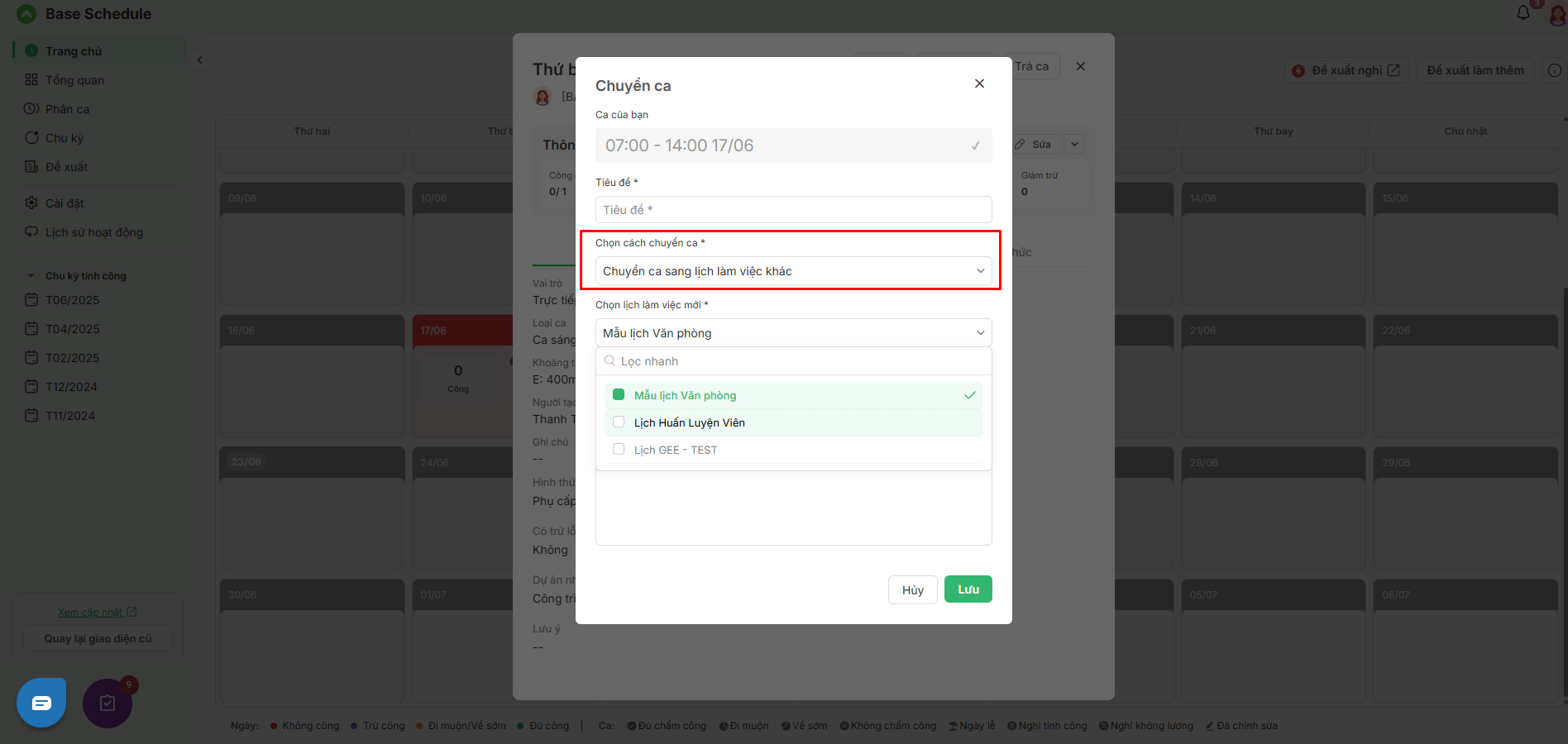1568x744 pixels.
Task: Click the Lịch sử hoạt động icon
Action: (x=31, y=232)
